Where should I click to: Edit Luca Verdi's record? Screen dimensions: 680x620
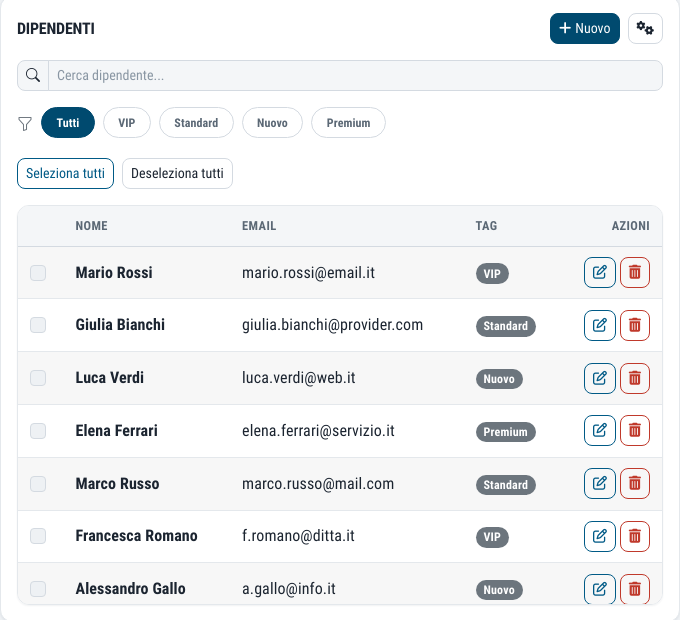[599, 378]
